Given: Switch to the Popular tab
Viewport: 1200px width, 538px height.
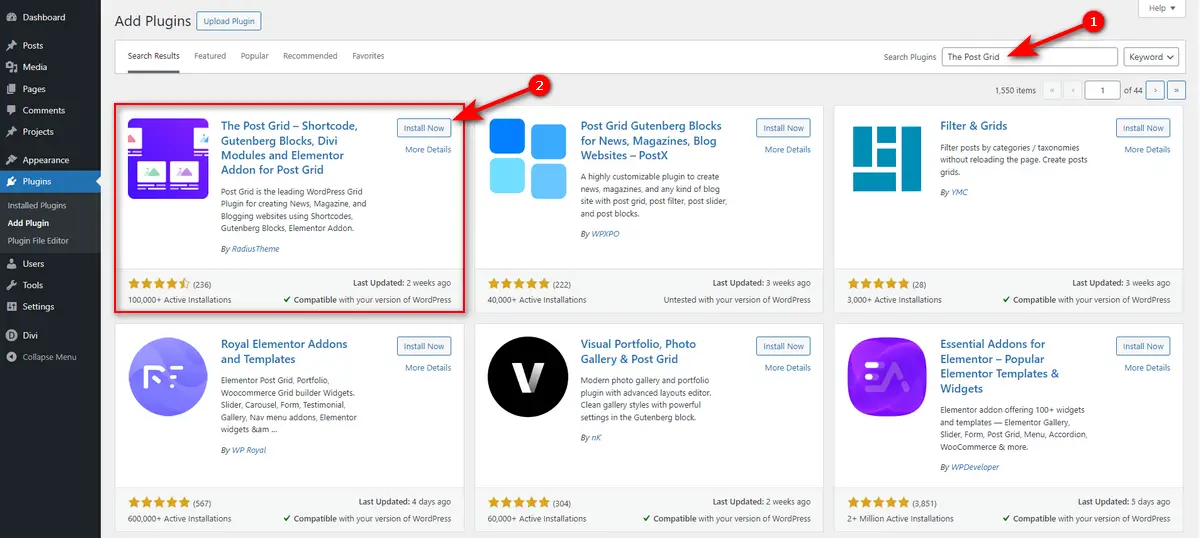Looking at the screenshot, I should click(255, 56).
